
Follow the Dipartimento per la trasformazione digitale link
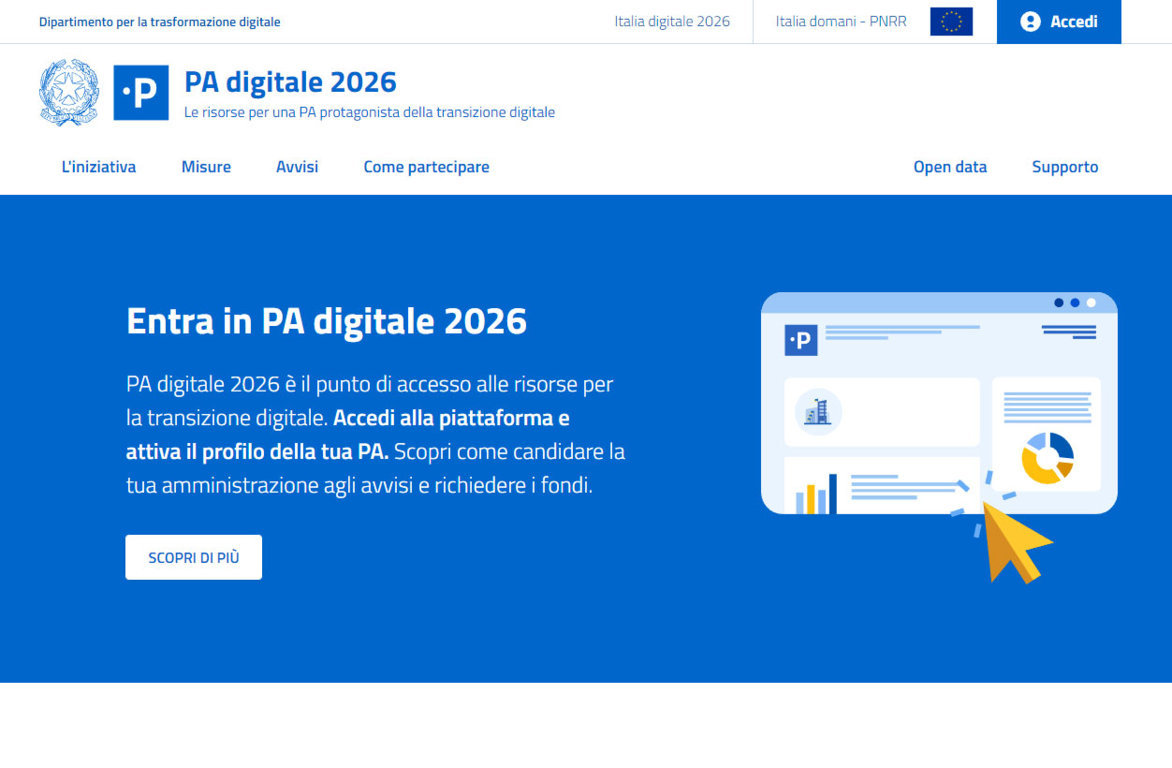[160, 22]
